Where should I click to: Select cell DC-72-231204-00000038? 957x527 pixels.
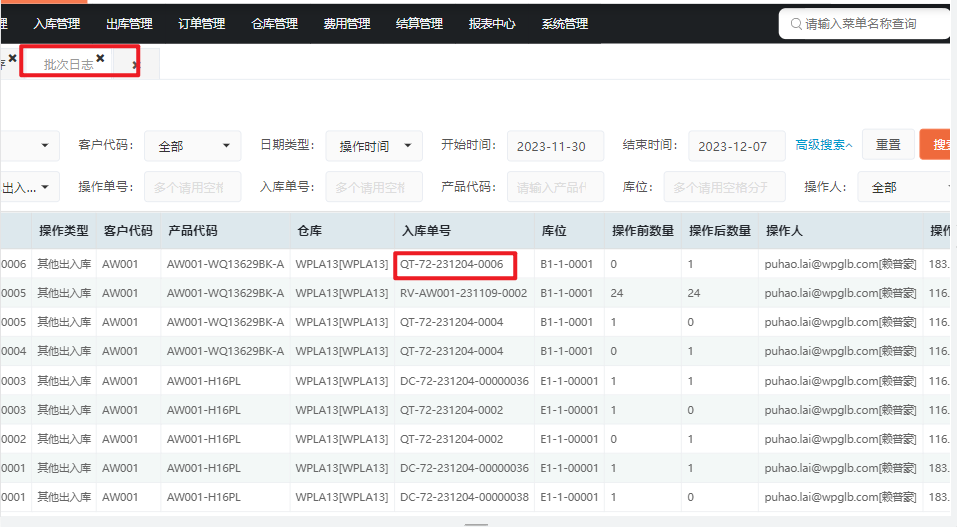coord(464,497)
